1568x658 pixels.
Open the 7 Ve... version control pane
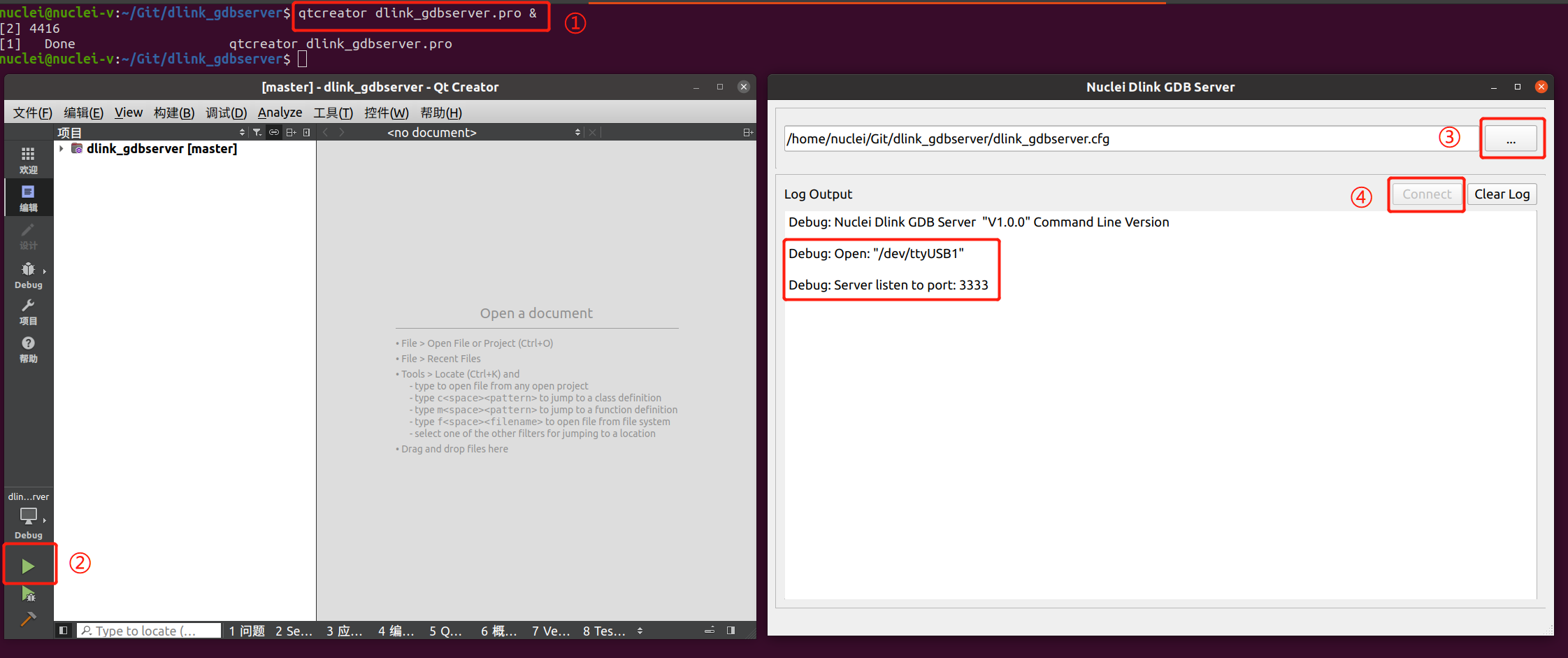[551, 631]
